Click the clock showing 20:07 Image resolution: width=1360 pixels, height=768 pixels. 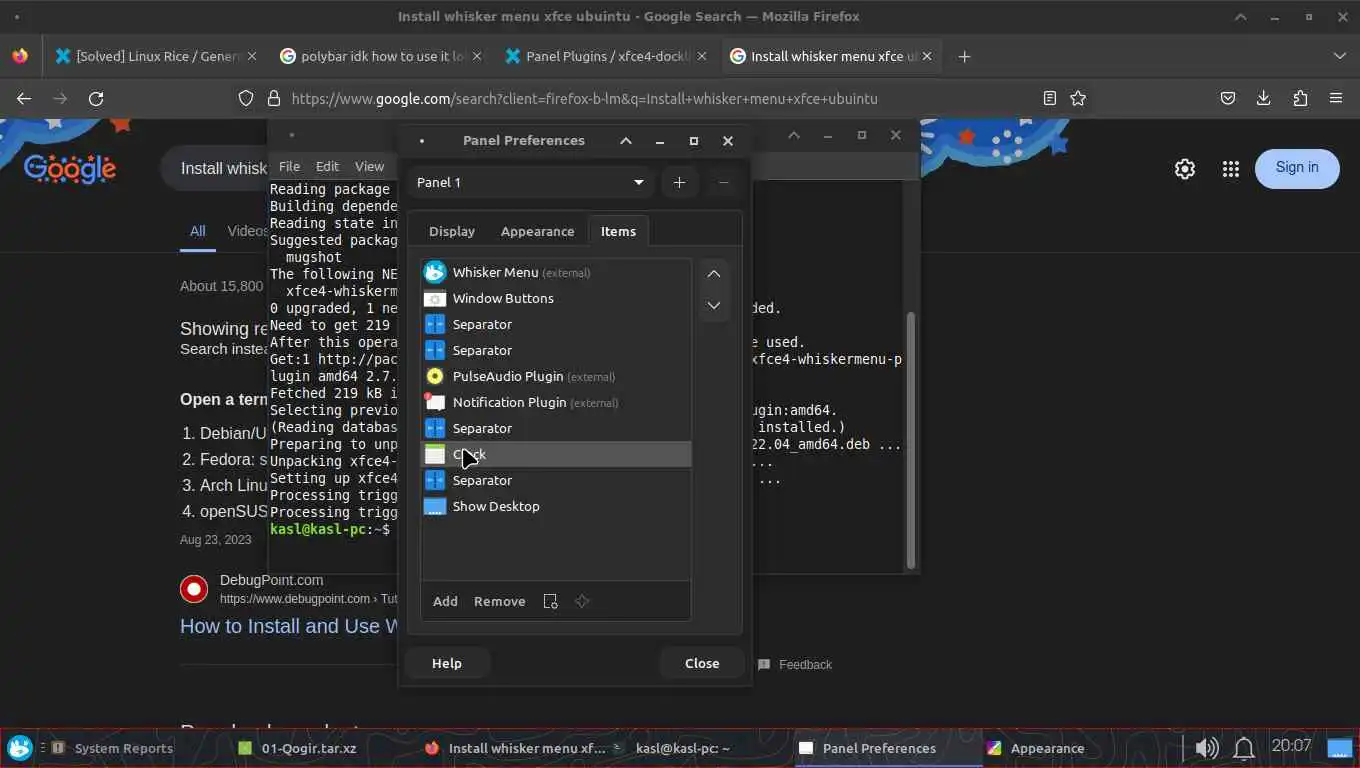click(1291, 746)
